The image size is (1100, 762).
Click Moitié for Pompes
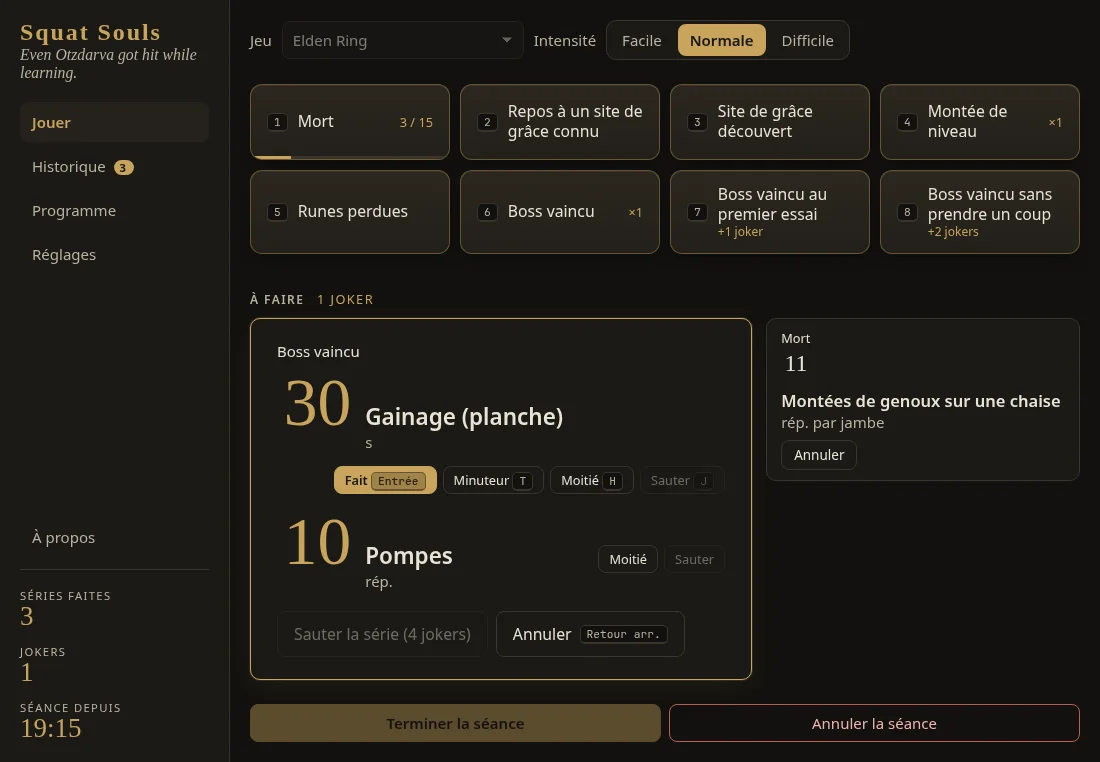[x=628, y=559]
